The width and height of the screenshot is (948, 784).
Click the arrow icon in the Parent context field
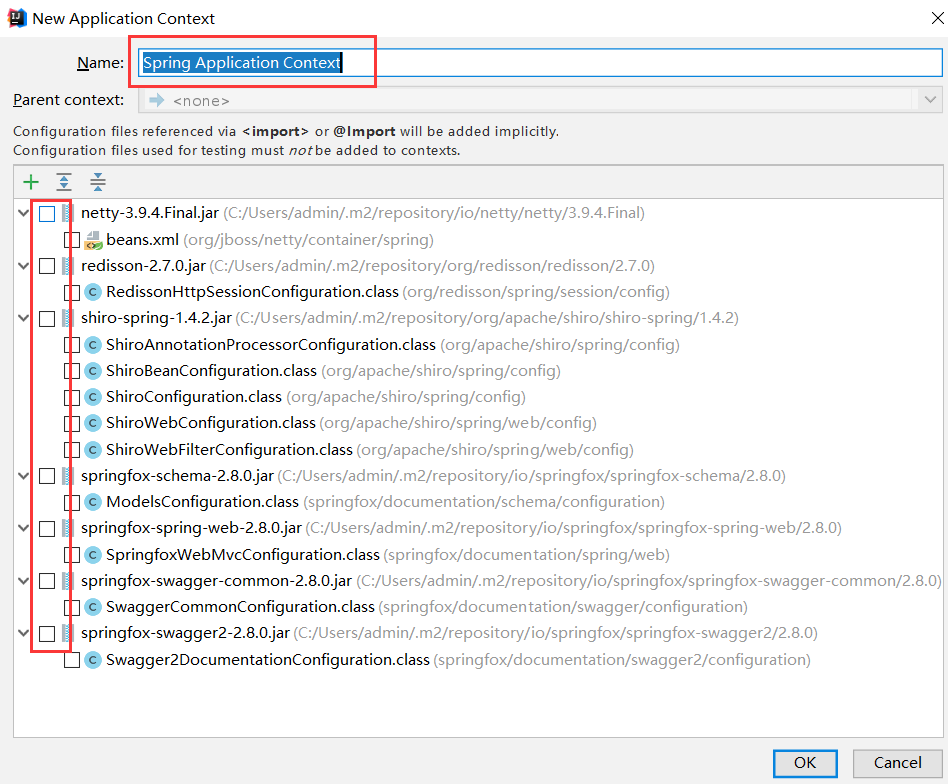click(157, 100)
